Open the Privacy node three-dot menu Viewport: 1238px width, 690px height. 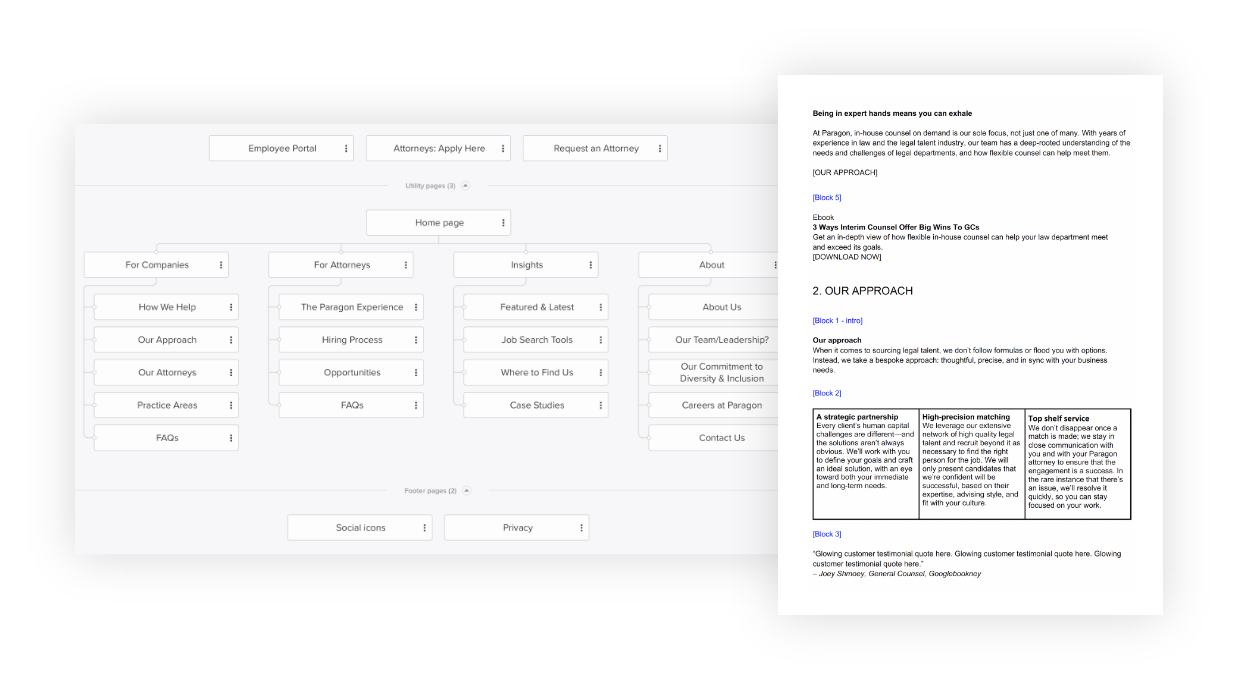click(x=581, y=528)
